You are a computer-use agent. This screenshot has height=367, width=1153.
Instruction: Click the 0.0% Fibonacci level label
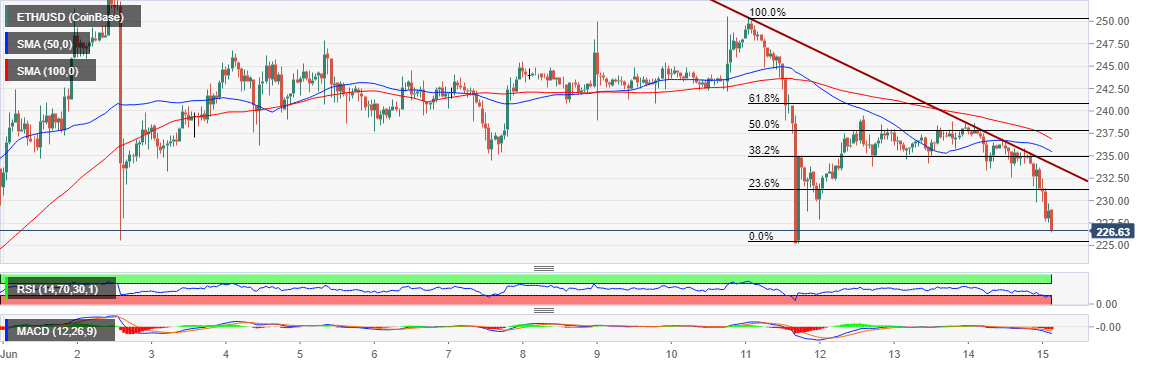coord(761,236)
